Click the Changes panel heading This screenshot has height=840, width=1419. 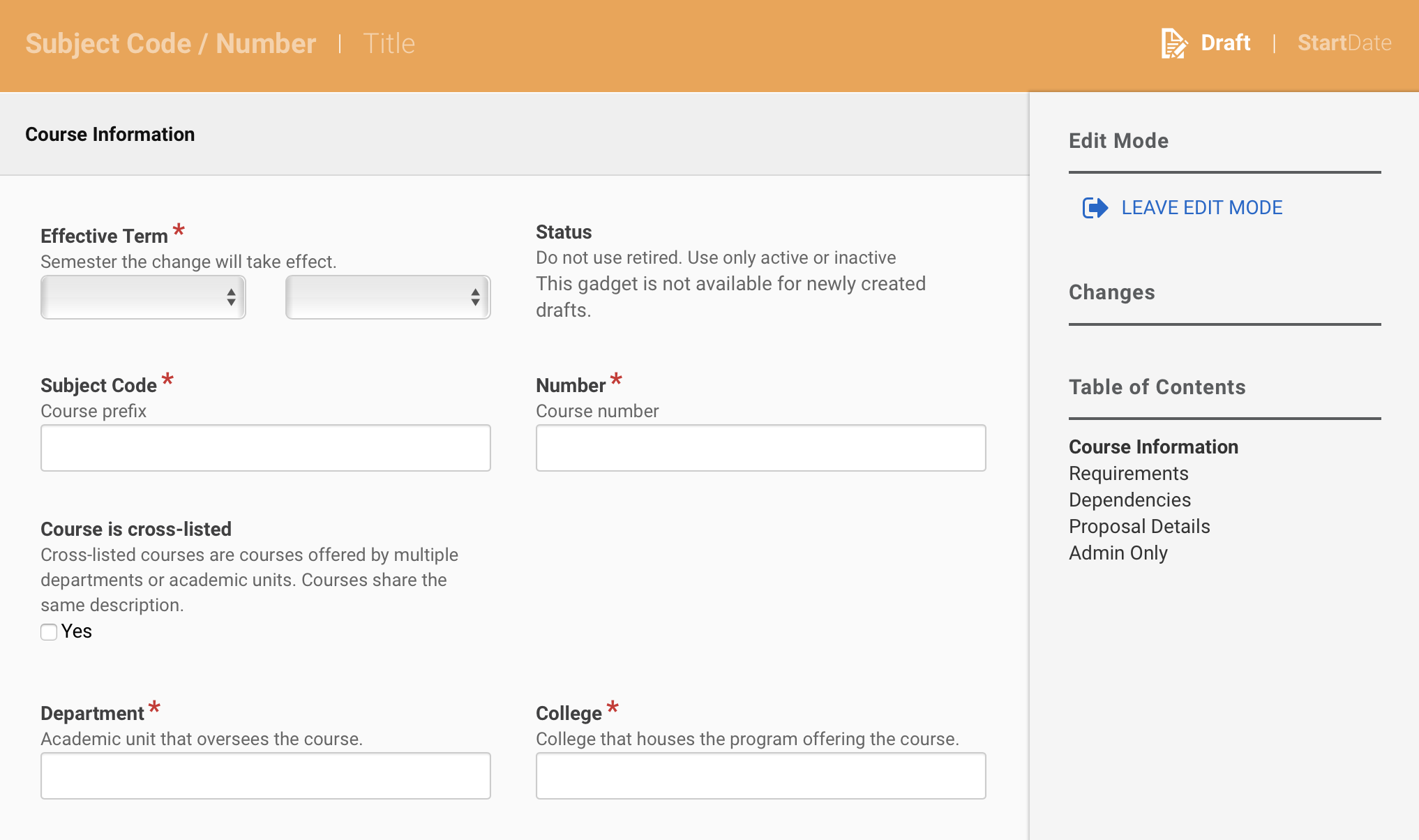click(1112, 292)
